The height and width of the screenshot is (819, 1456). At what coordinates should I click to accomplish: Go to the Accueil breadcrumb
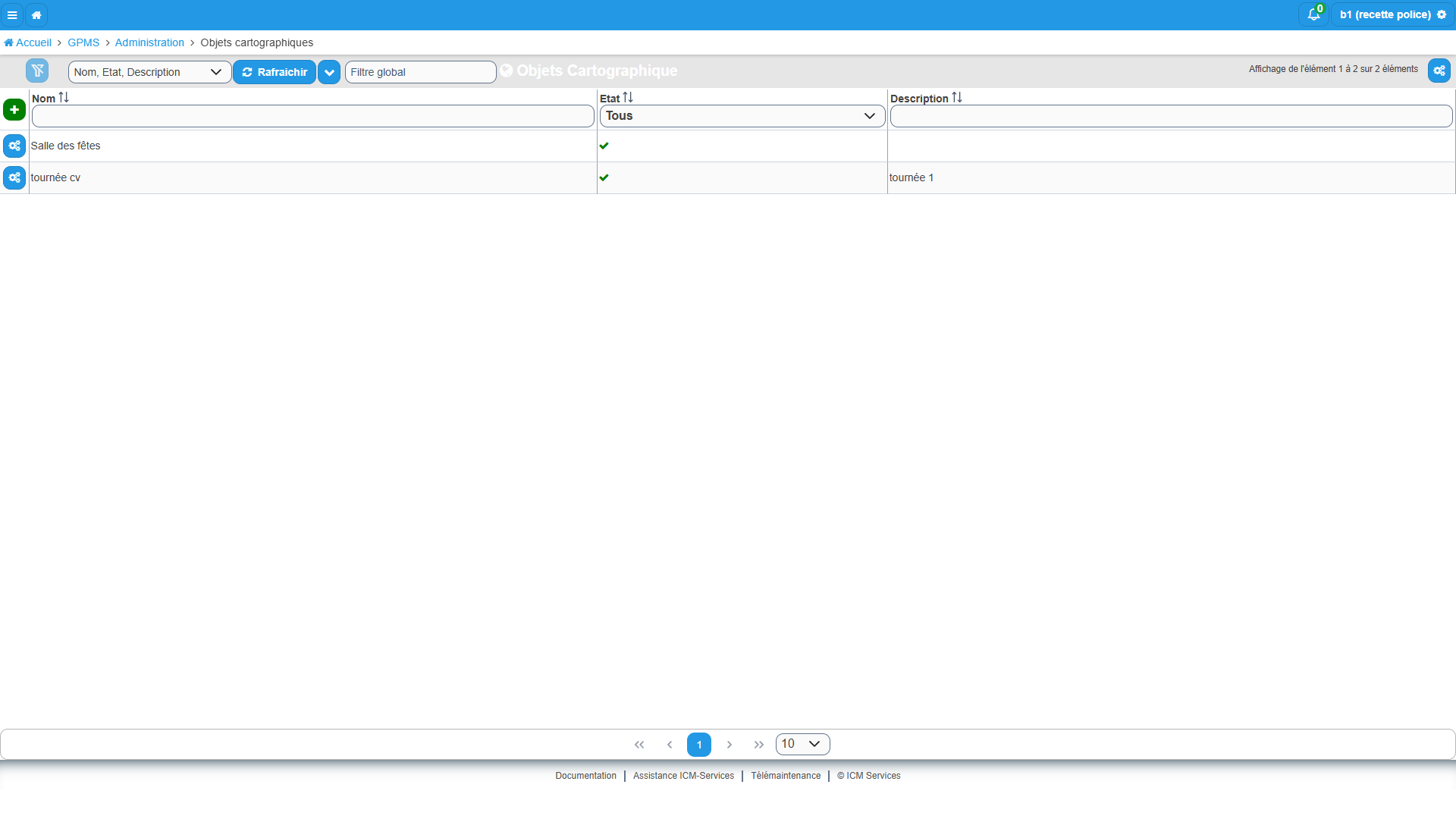[x=28, y=42]
